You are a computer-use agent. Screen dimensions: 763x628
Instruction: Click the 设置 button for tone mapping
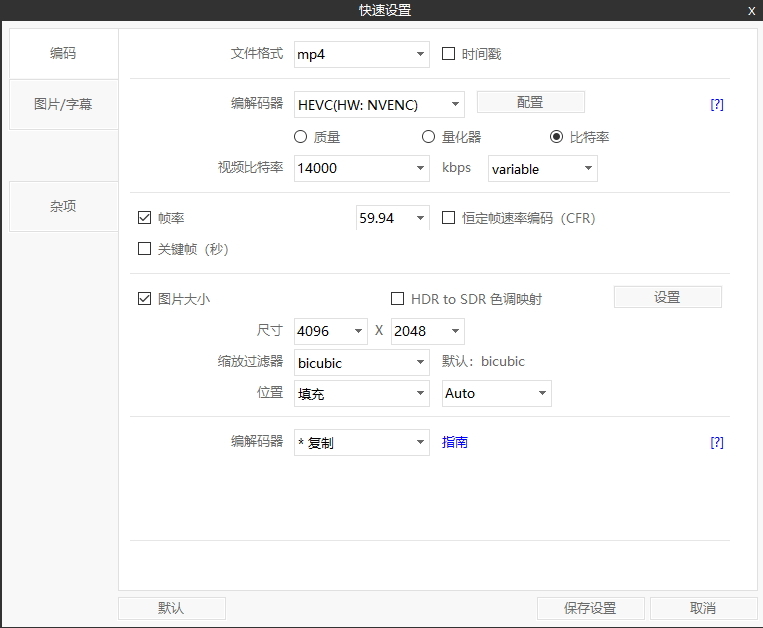pos(668,297)
